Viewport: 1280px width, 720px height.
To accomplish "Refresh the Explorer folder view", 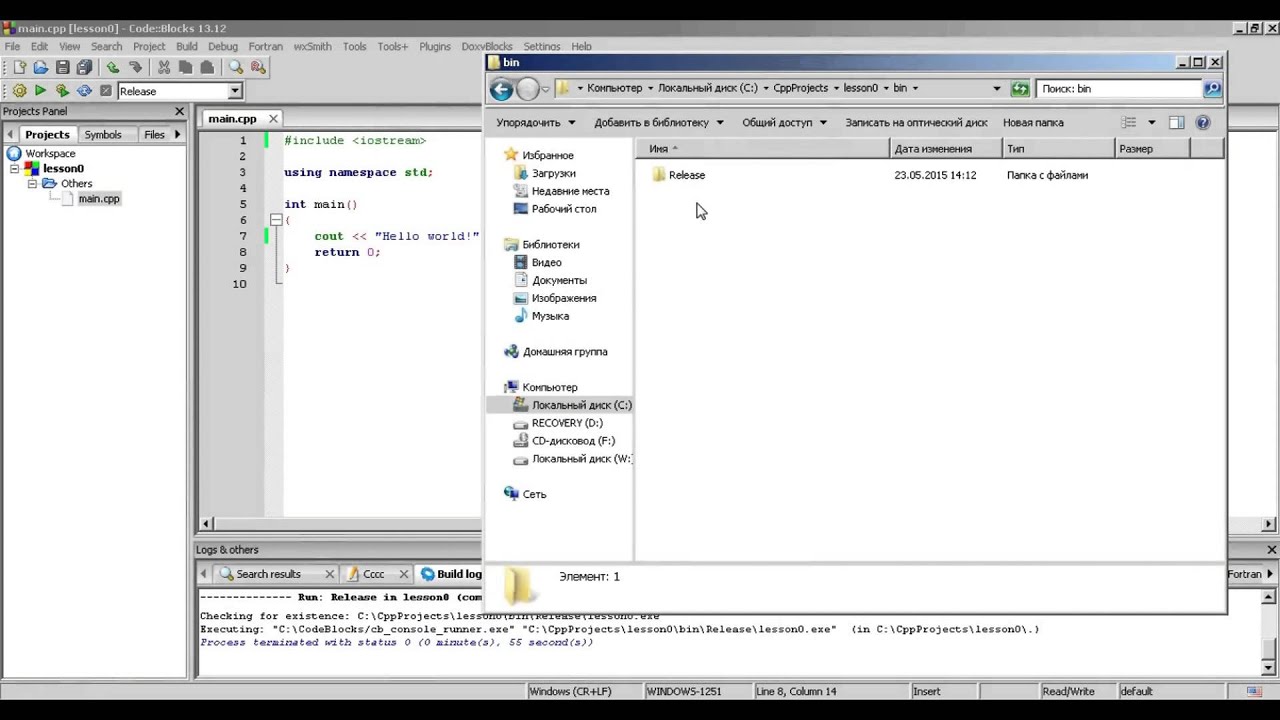I will click(x=1019, y=89).
